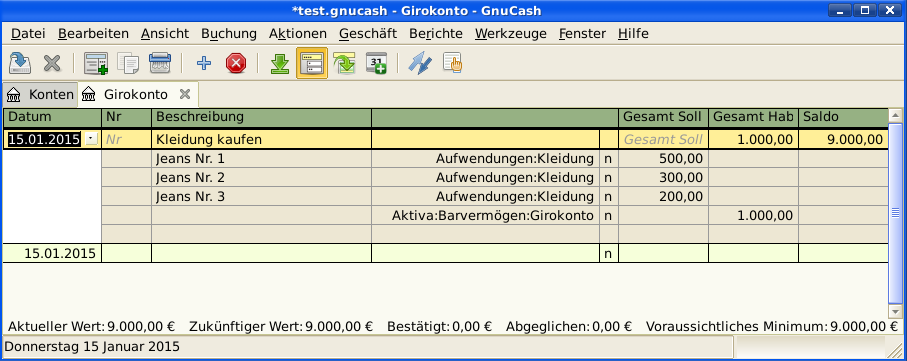Viewport: 907px width, 361px height.
Task: Click the Transfer arrows toolbar icon
Action: pyautogui.click(x=420, y=63)
